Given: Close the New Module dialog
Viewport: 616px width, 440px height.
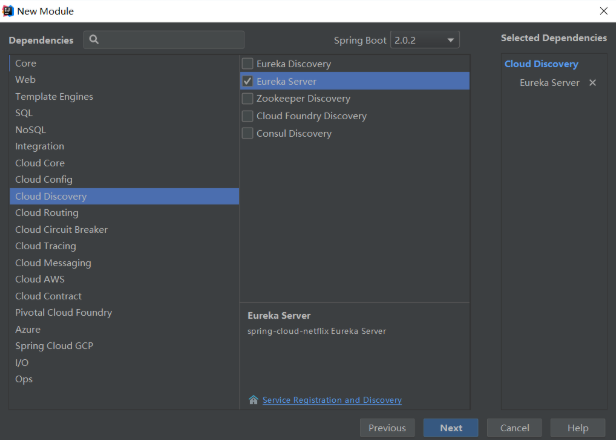Looking at the screenshot, I should pos(600,10).
